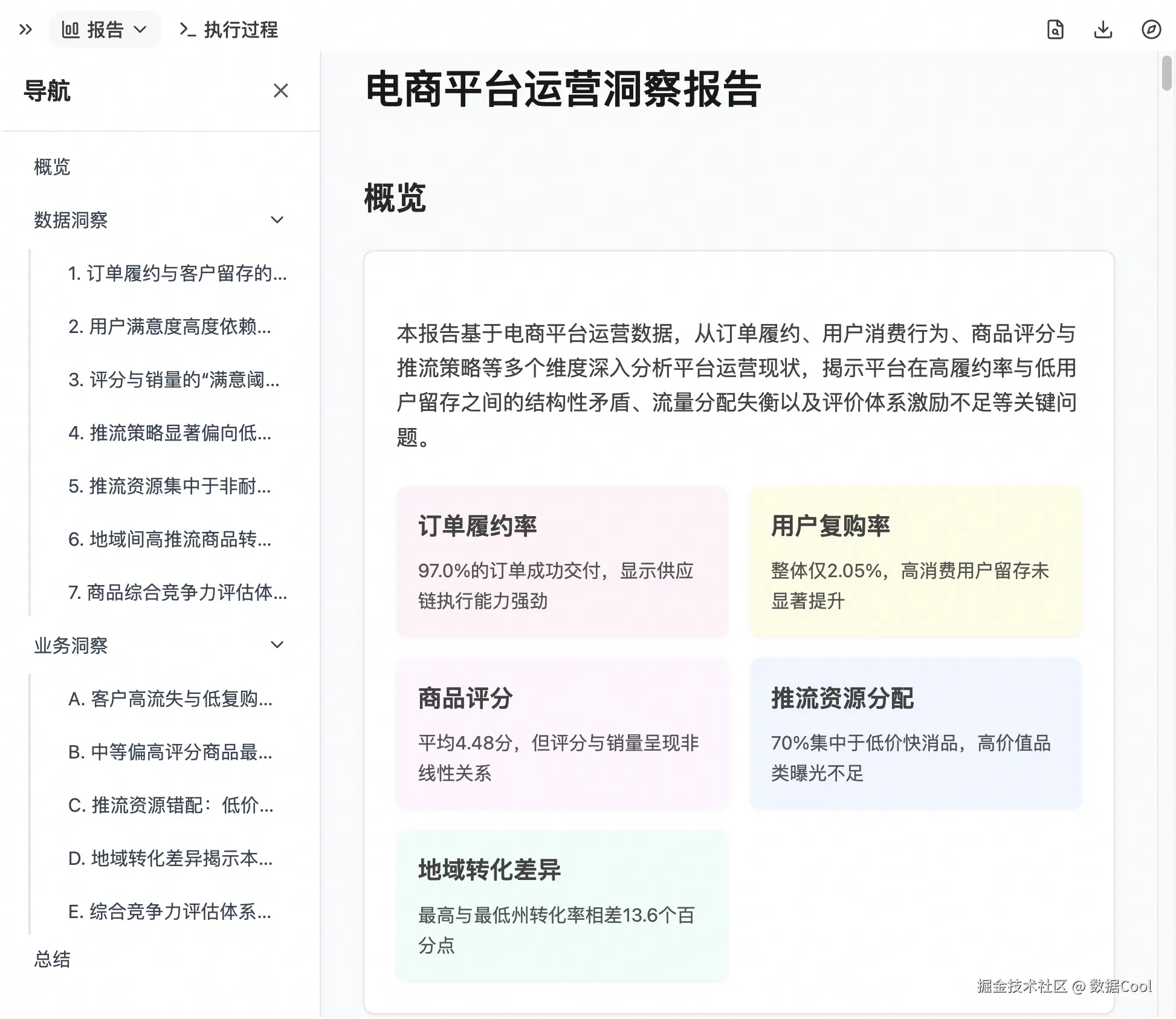Open the 报告 dropdown arrow

[x=140, y=29]
